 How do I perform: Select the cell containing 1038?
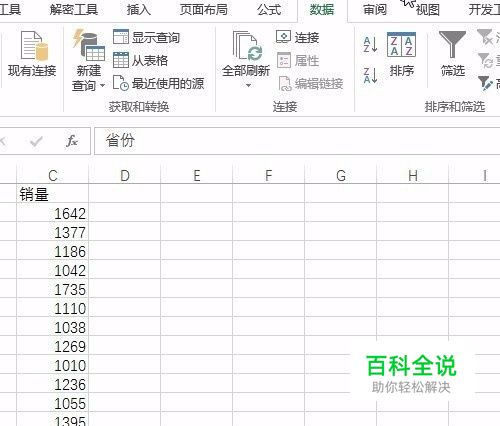pyautogui.click(x=53, y=327)
